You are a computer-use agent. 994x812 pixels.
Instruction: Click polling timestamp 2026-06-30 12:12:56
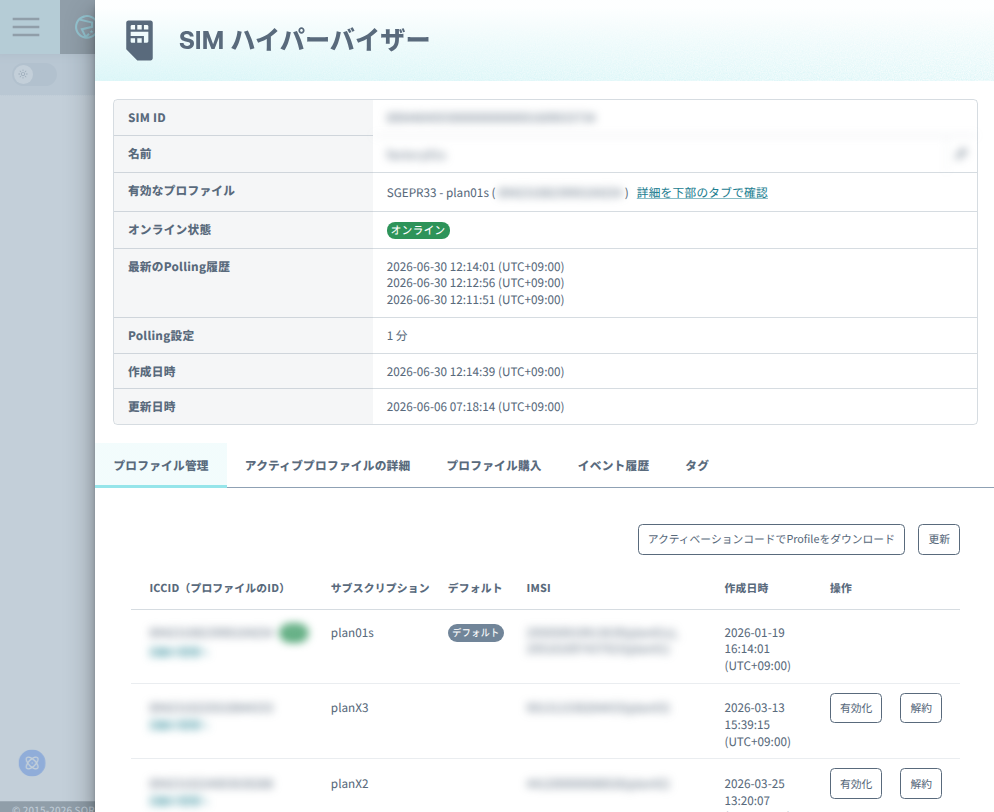click(475, 283)
